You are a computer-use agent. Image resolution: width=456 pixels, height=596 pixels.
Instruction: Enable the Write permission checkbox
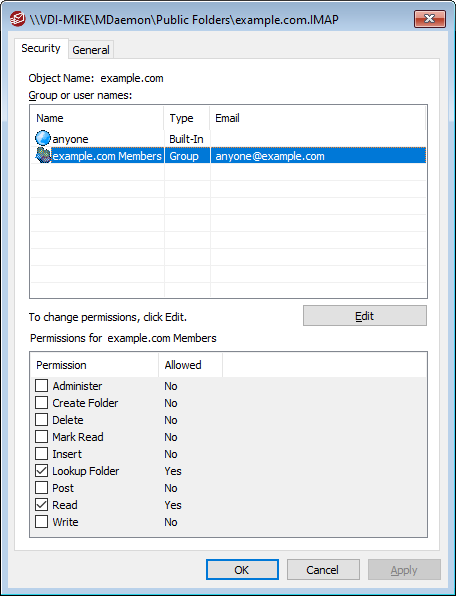41,522
